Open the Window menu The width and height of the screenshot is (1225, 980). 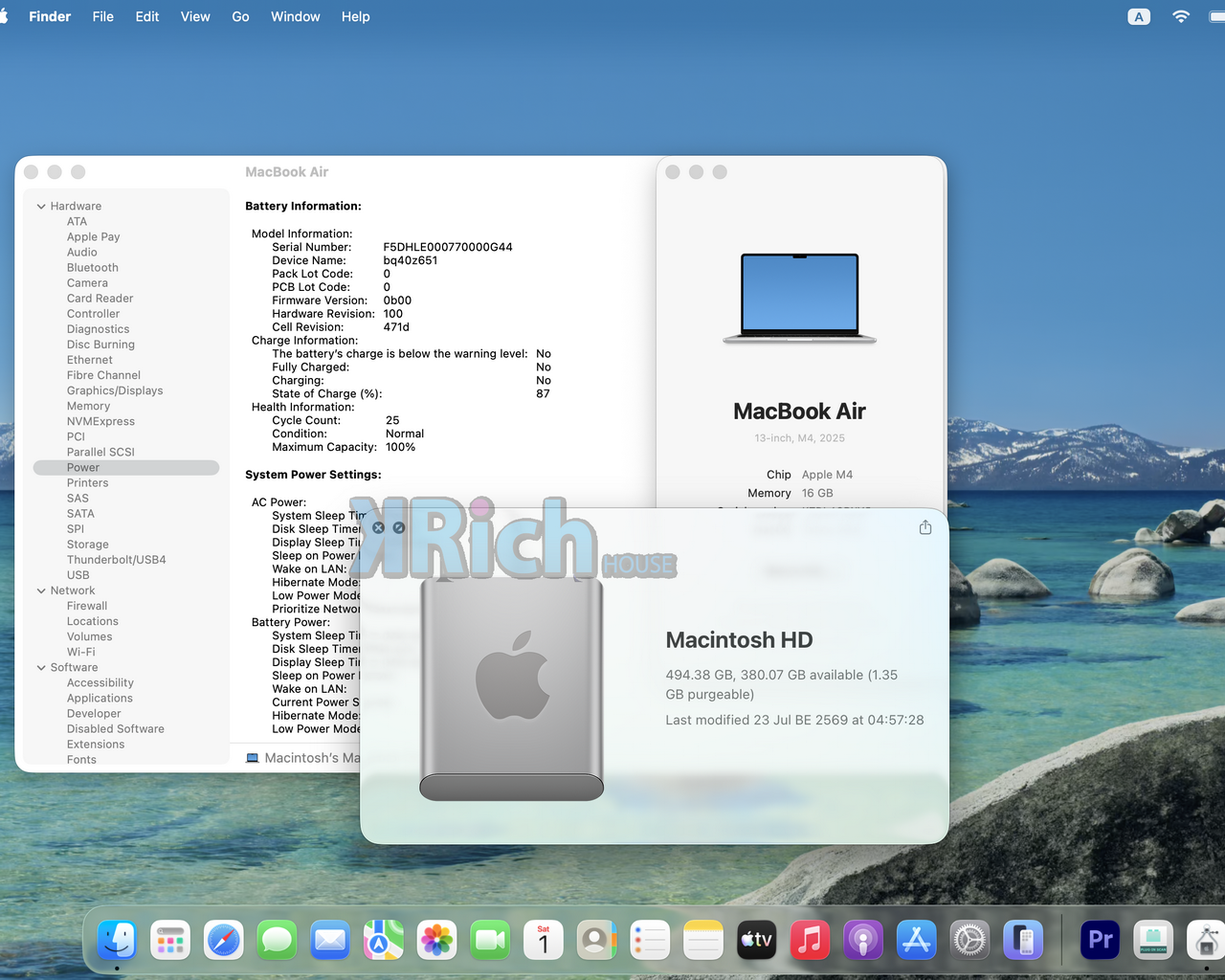click(x=296, y=16)
